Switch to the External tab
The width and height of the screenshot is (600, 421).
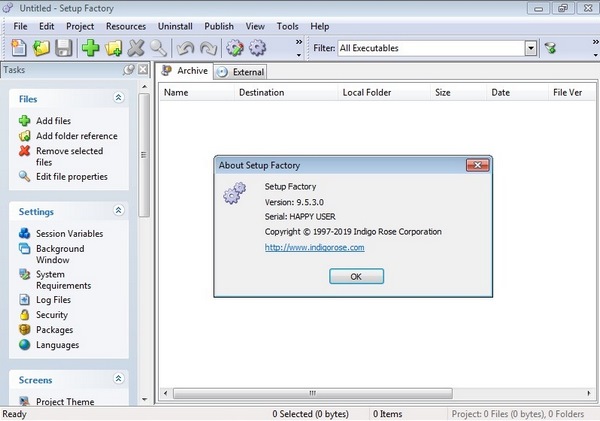point(240,72)
